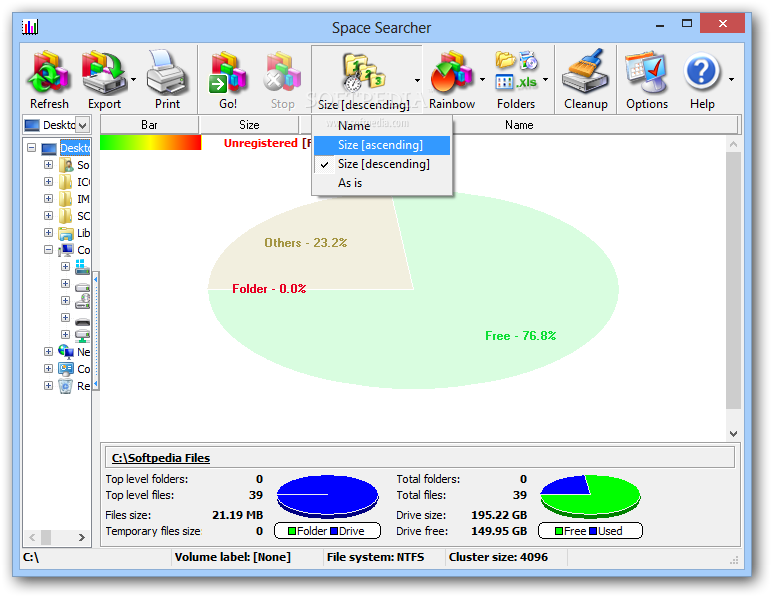
Task: Collapse the Desktop tree root node
Action: click(32, 148)
